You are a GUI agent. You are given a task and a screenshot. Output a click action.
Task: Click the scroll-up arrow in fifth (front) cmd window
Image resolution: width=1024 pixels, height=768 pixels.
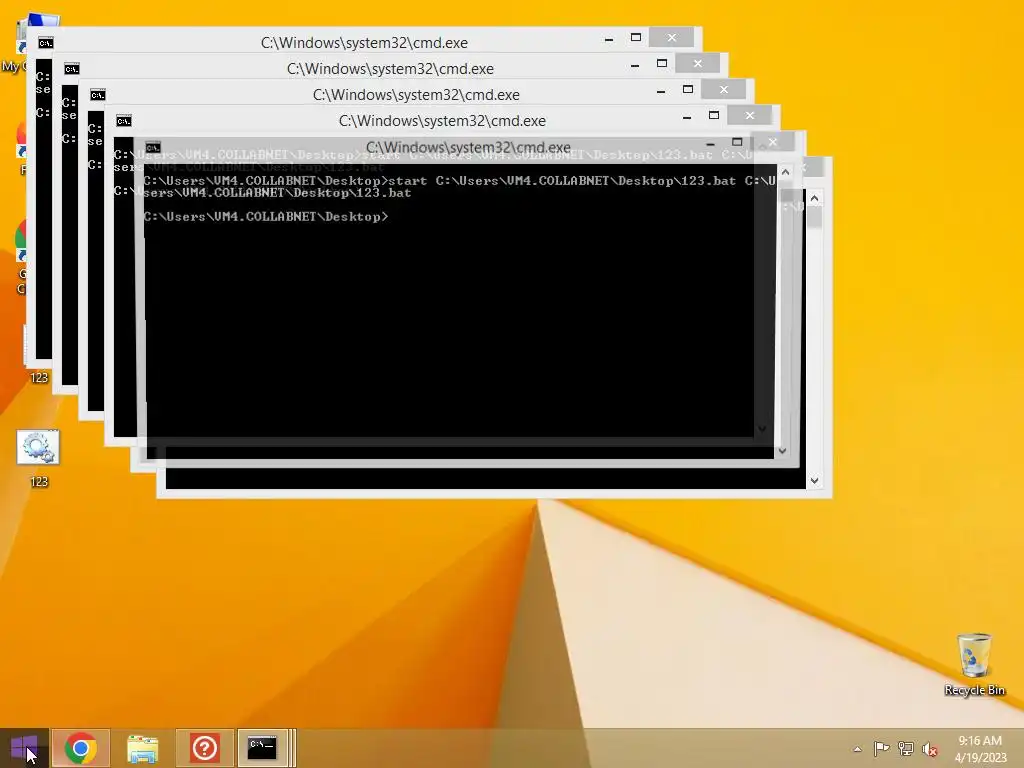(786, 172)
